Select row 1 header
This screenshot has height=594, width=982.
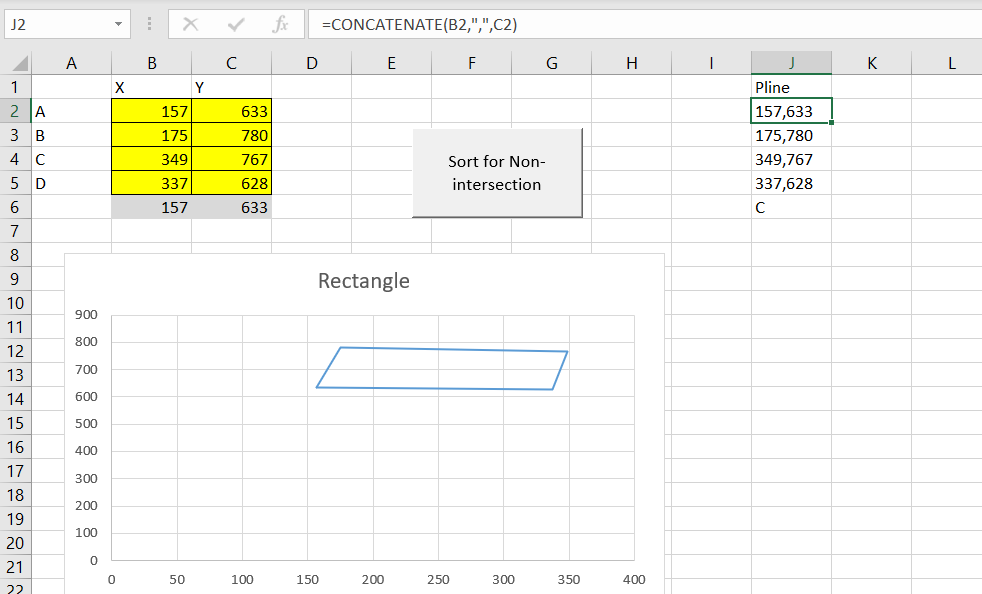click(x=15, y=87)
